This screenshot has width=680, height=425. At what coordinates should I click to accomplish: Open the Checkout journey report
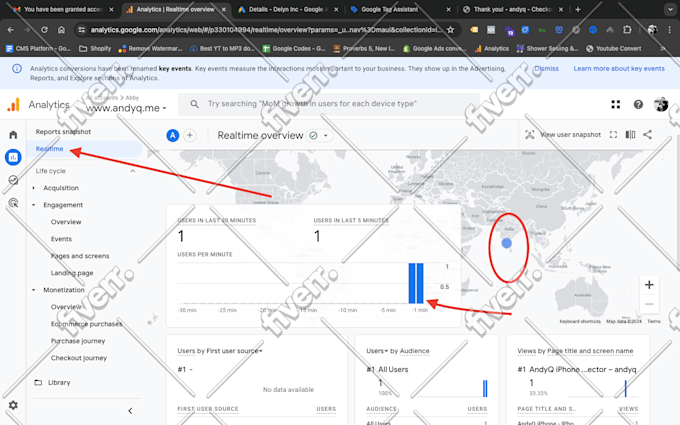point(79,358)
